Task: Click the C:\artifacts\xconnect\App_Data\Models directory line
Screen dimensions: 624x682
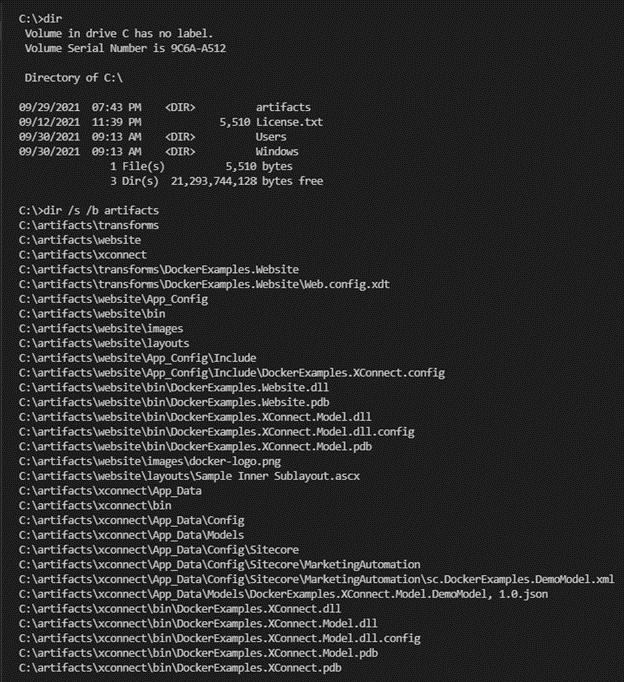Action: coord(131,535)
